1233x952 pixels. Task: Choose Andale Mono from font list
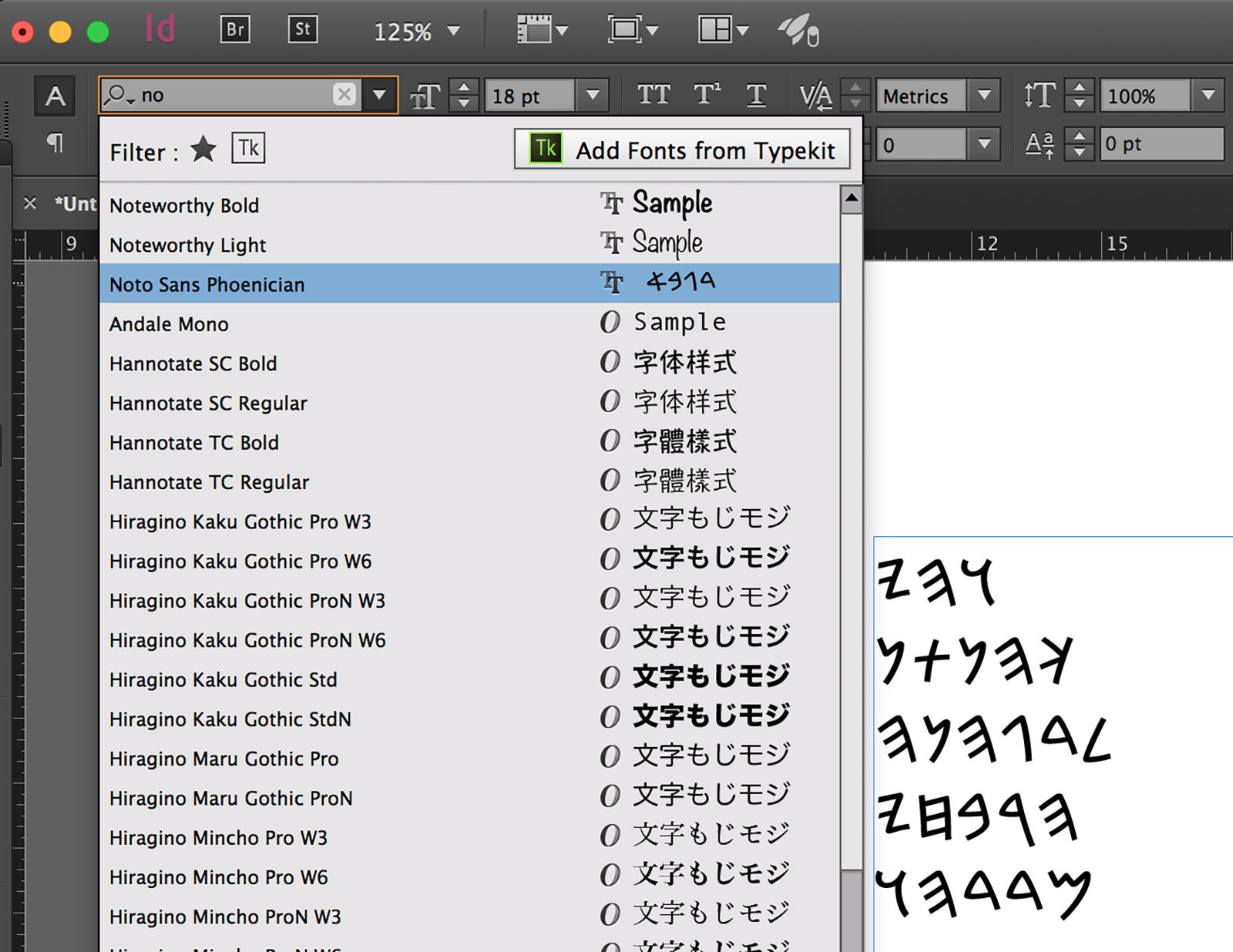tap(169, 324)
